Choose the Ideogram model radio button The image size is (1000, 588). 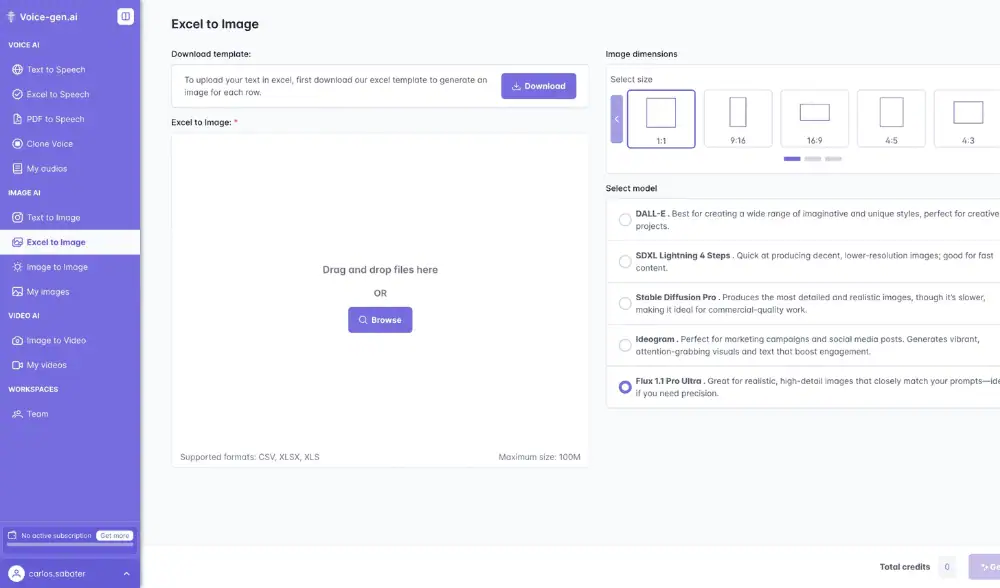[625, 345]
